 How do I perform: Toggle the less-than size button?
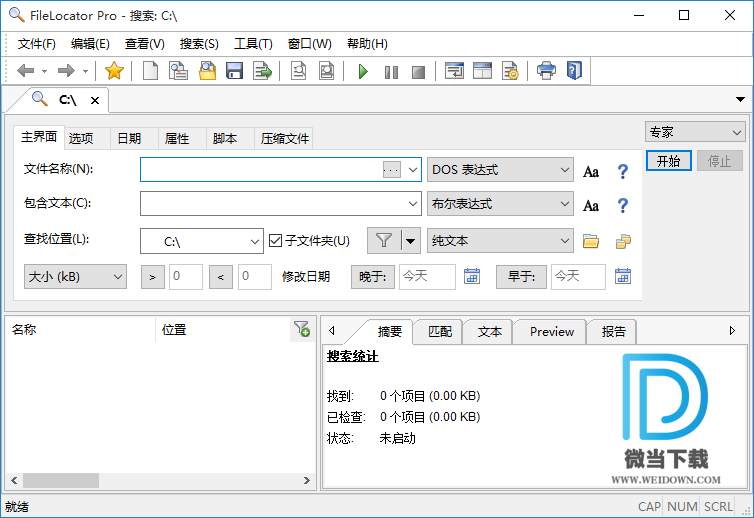(221, 277)
